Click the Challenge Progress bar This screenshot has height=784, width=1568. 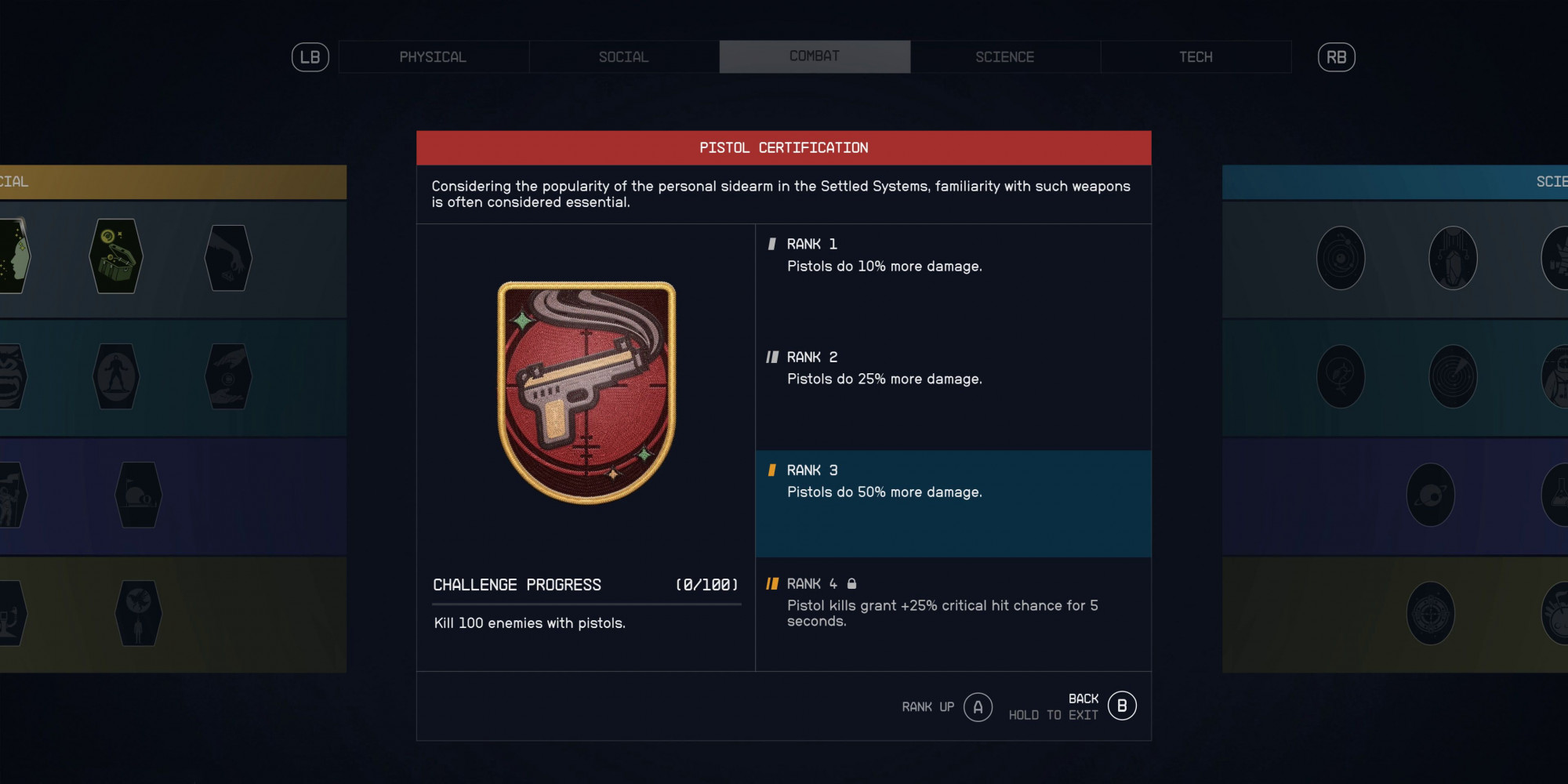(586, 604)
